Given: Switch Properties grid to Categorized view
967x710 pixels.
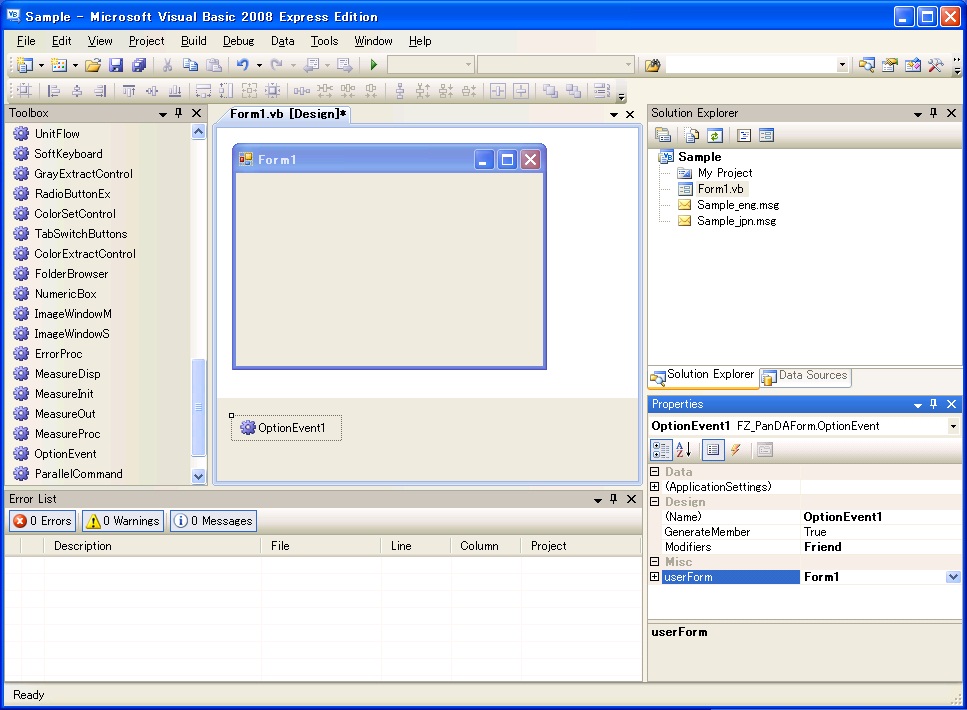Looking at the screenshot, I should tap(661, 450).
